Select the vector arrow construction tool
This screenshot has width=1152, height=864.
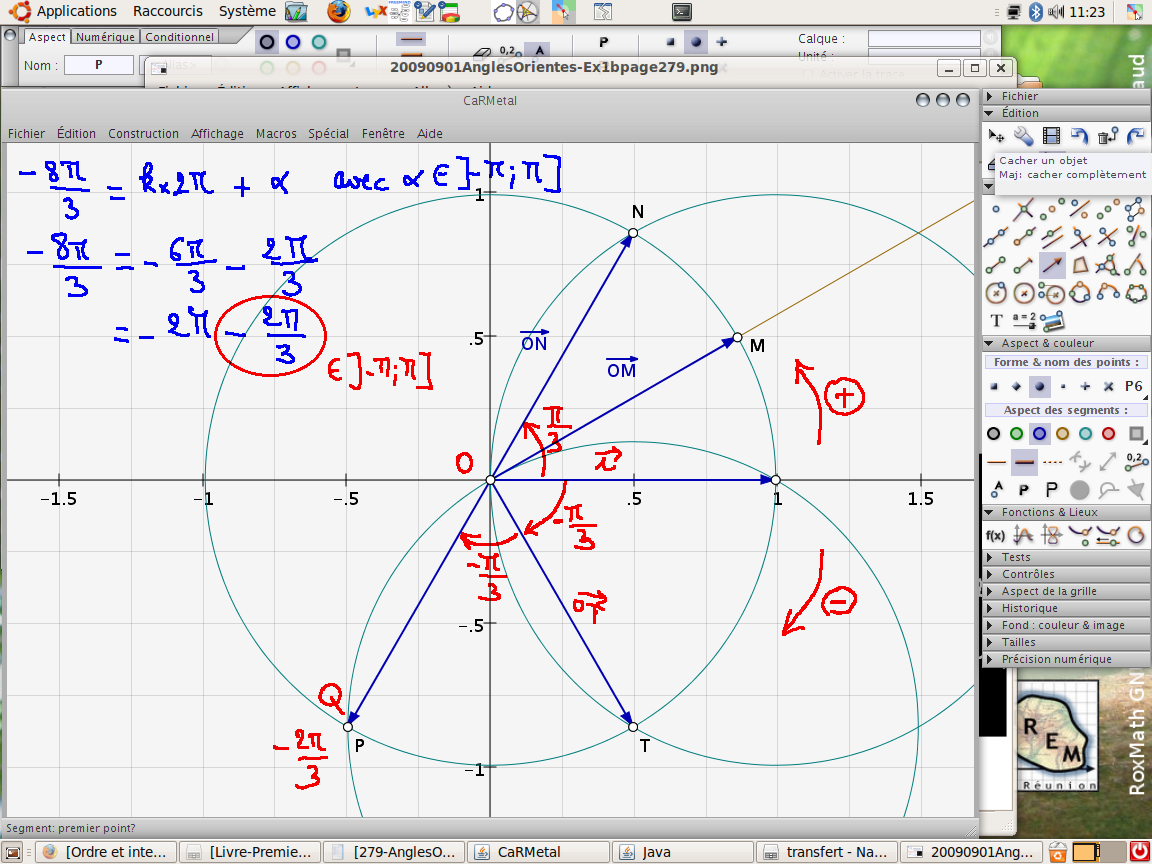coord(1052,265)
